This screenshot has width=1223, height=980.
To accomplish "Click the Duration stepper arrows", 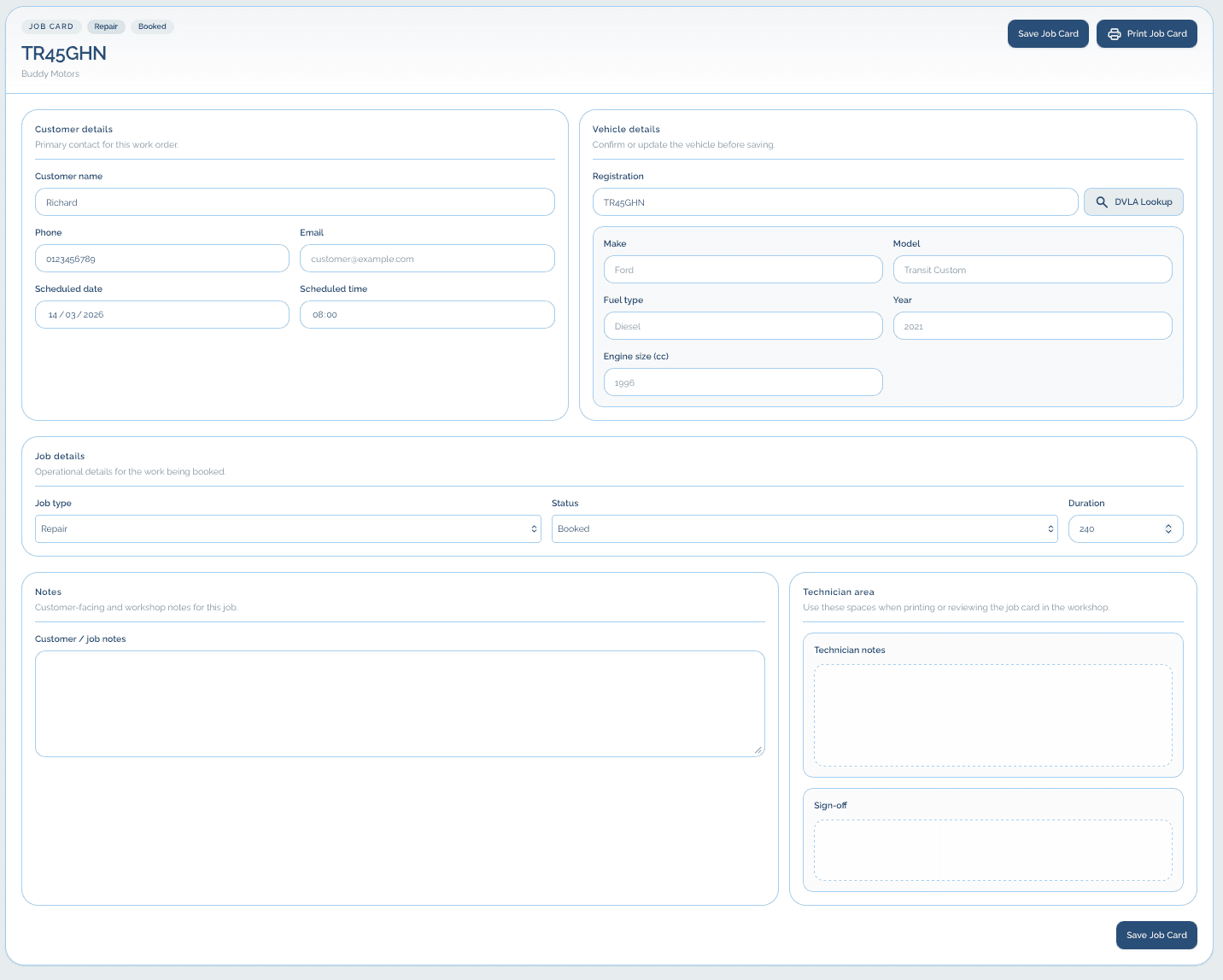I will click(x=1169, y=528).
